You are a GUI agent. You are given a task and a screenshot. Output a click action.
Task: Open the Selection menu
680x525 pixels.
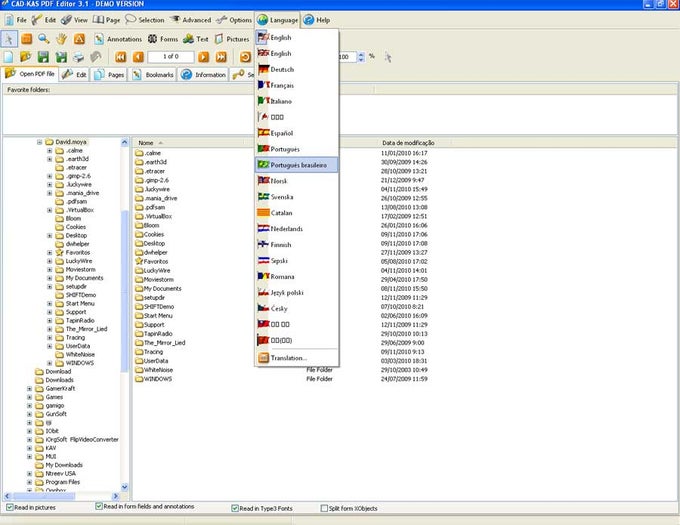coord(145,20)
